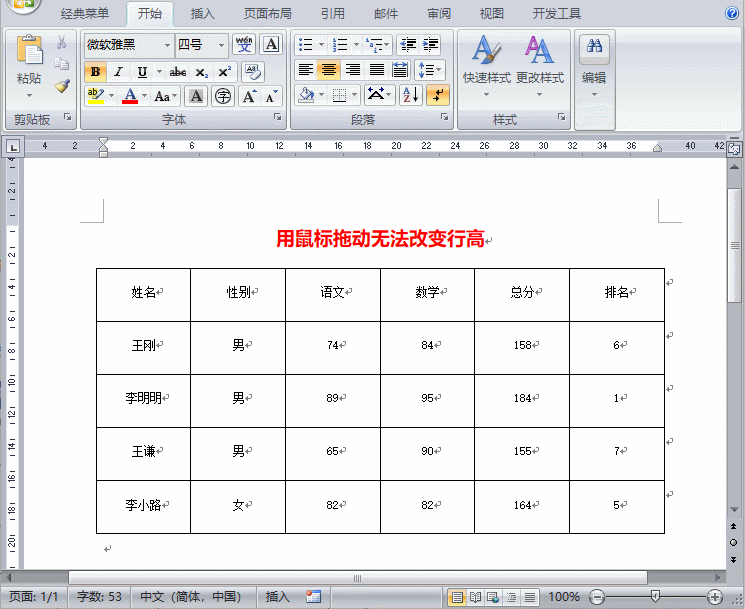Screen dimensions: 745x609
Task: Click the tab stop selector at ruler corner
Action: pos(13,147)
